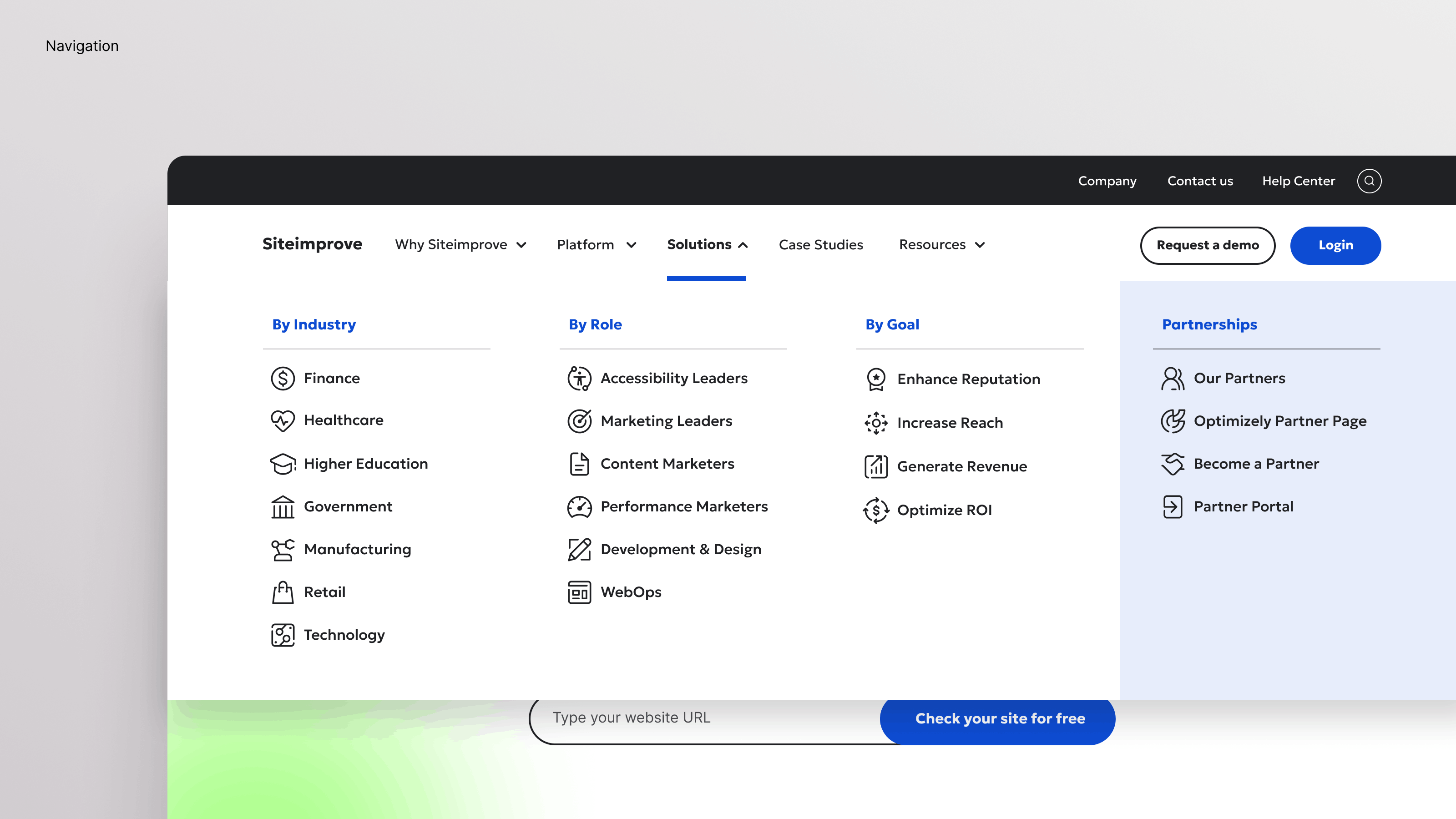Open the Case Studies menu item

(821, 245)
